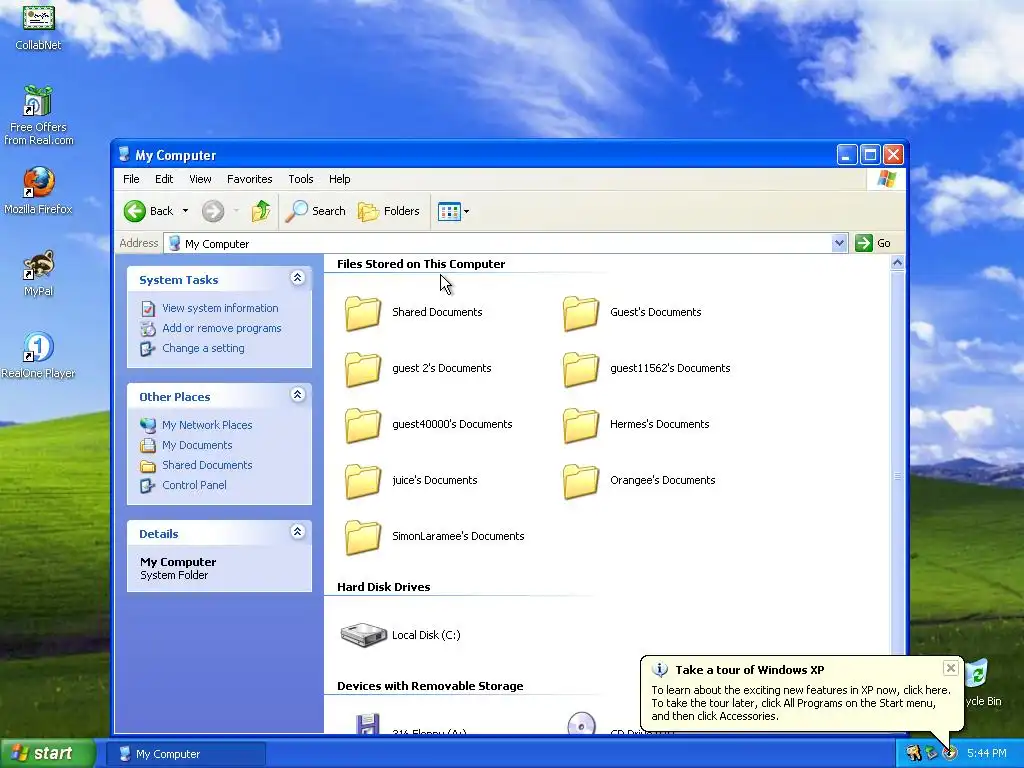1024x768 pixels.
Task: Click the clock showing 5:44 PM
Action: [x=987, y=754]
